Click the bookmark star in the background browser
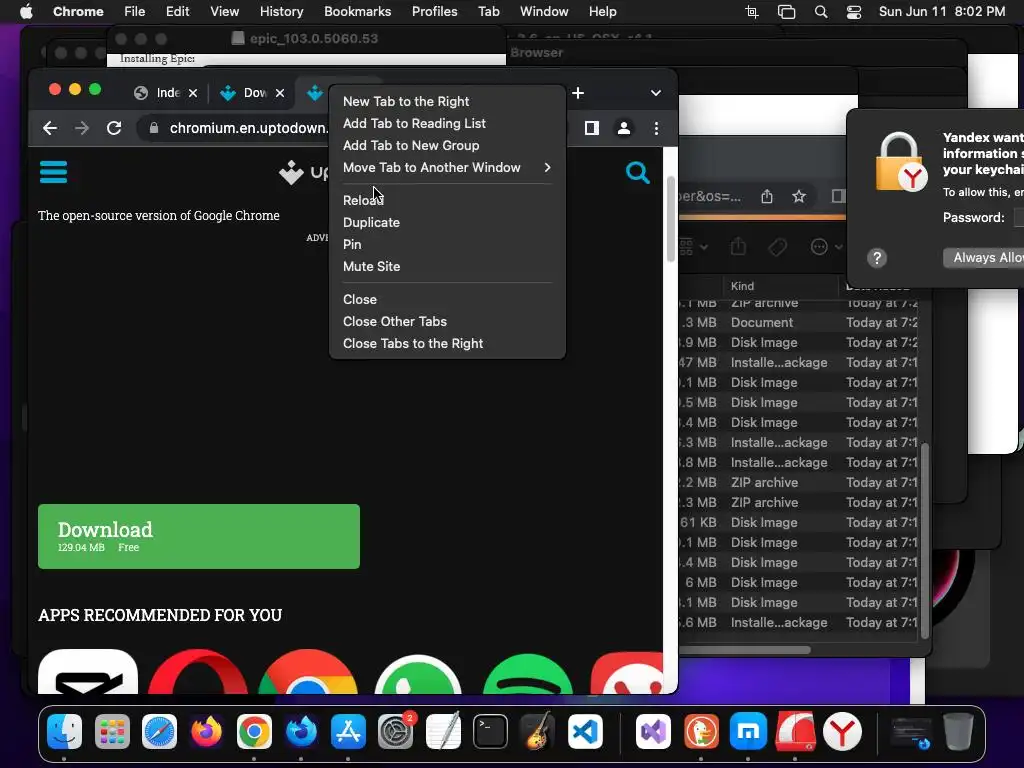This screenshot has height=768, width=1024. coord(799,196)
